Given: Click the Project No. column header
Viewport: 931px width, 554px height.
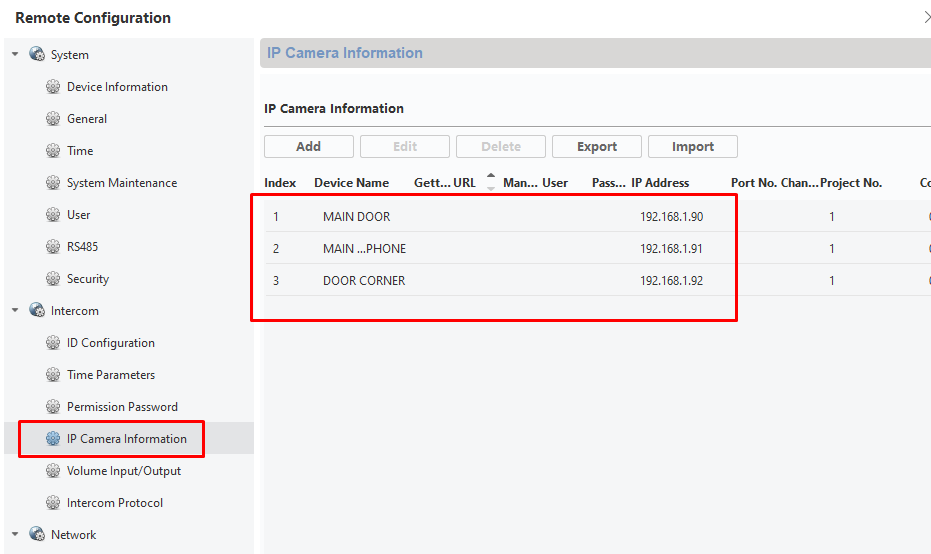Looking at the screenshot, I should coord(851,183).
